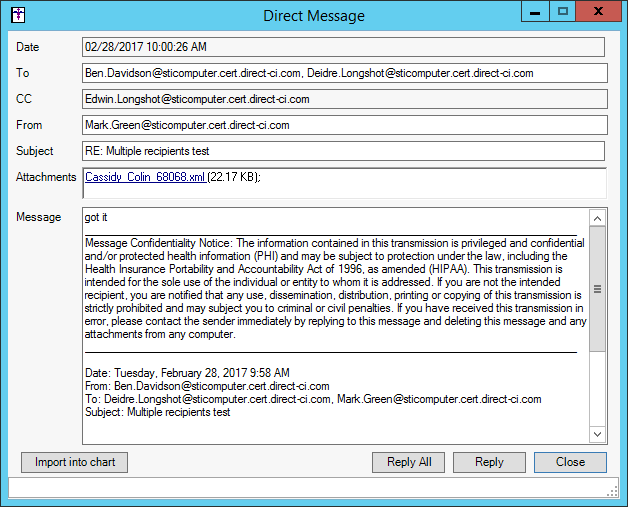Click the Attachments label
This screenshot has height=507, width=628.
[46, 177]
